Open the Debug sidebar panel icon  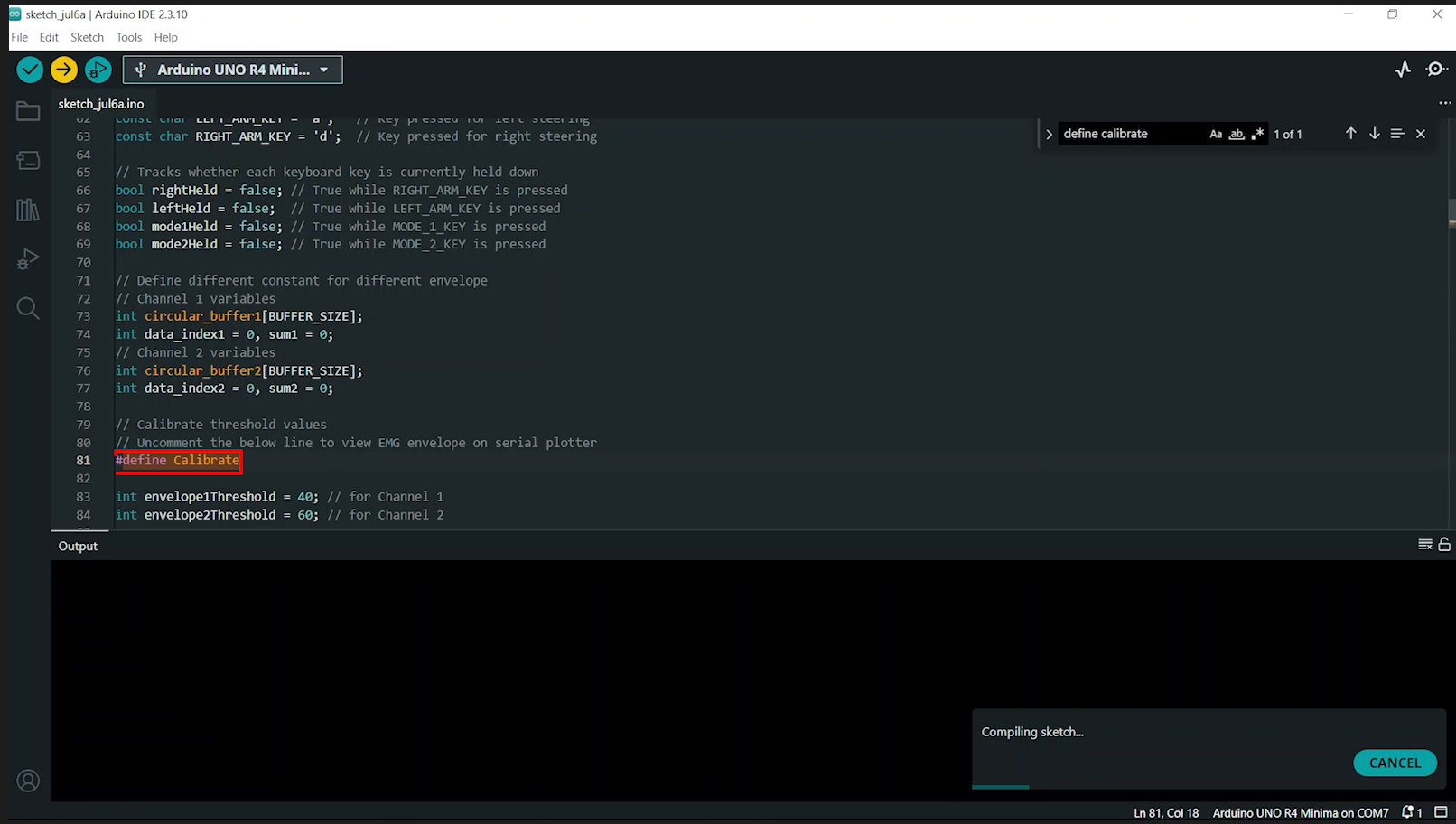pos(28,259)
